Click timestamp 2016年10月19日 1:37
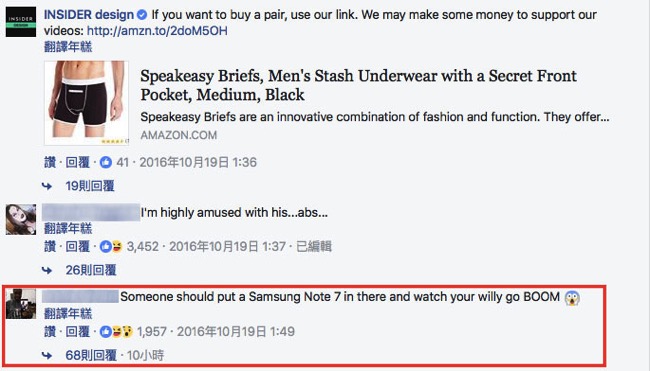Viewport: 650px width, 371px height. (x=227, y=247)
